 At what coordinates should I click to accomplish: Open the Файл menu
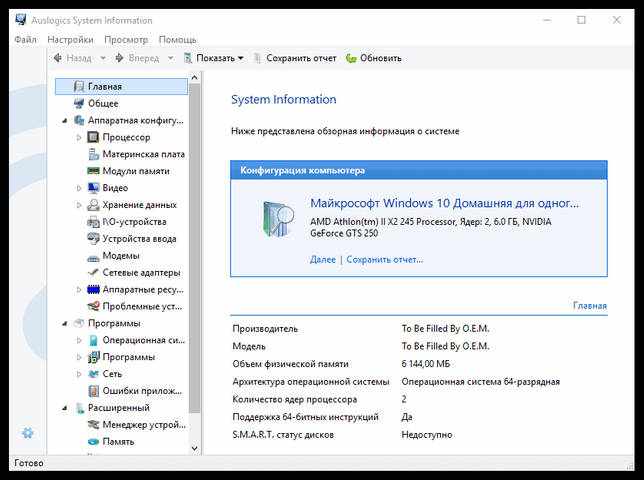(x=25, y=40)
